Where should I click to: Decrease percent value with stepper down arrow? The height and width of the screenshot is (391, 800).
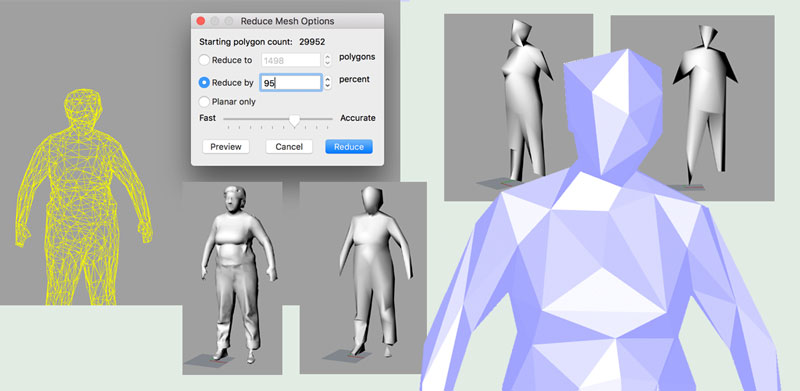[x=328, y=86]
